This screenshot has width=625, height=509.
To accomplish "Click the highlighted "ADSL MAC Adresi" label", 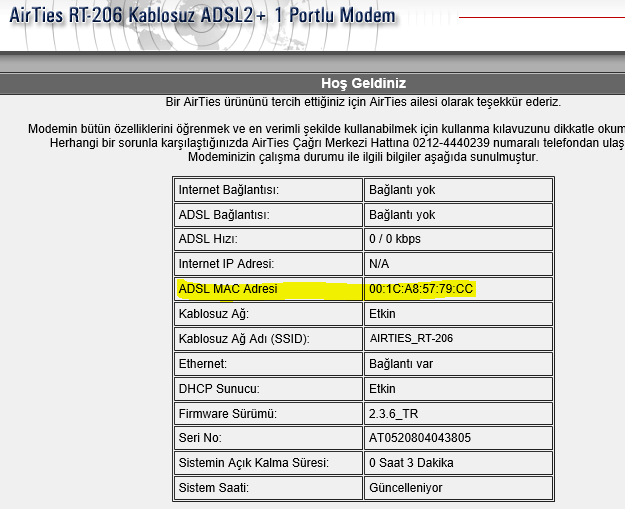I will (227, 289).
